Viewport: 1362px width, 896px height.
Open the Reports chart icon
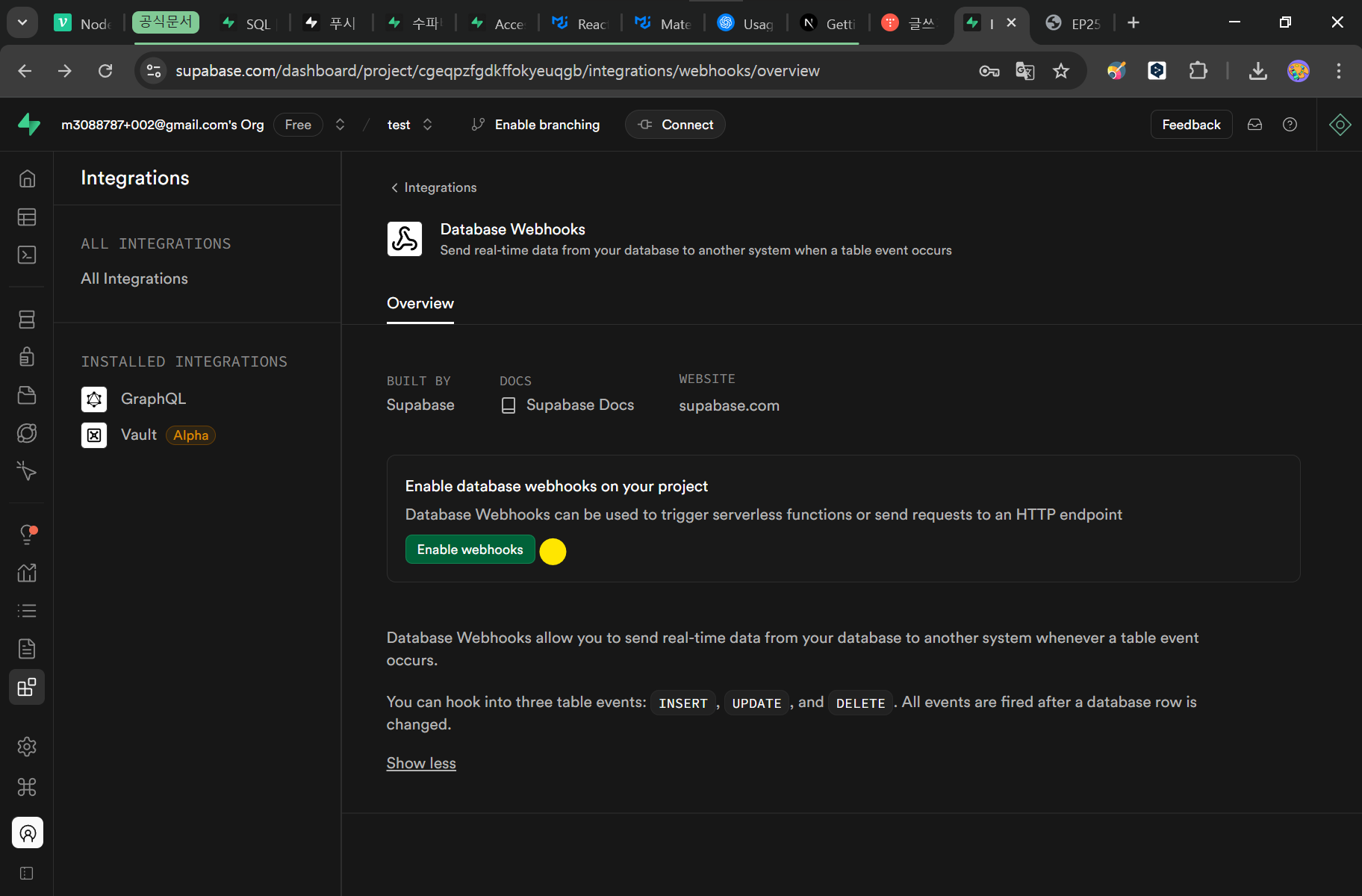pyautogui.click(x=27, y=573)
